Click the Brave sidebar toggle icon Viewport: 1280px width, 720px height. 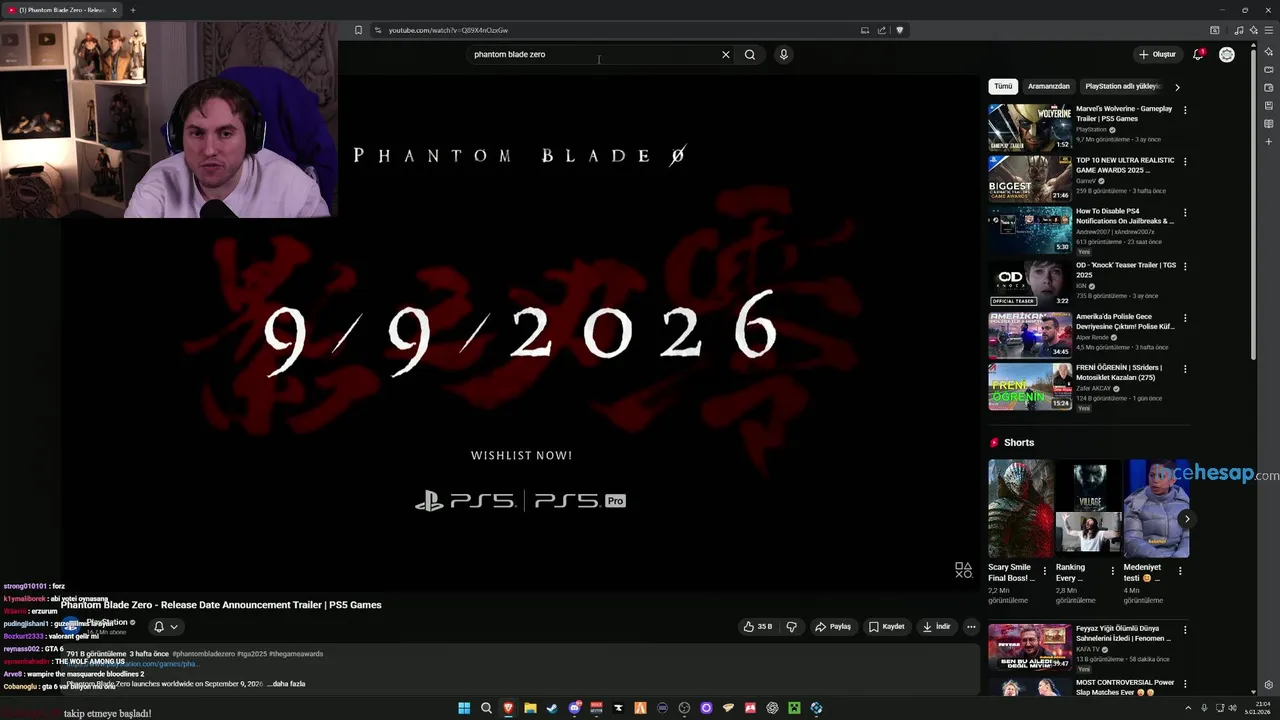click(1215, 30)
